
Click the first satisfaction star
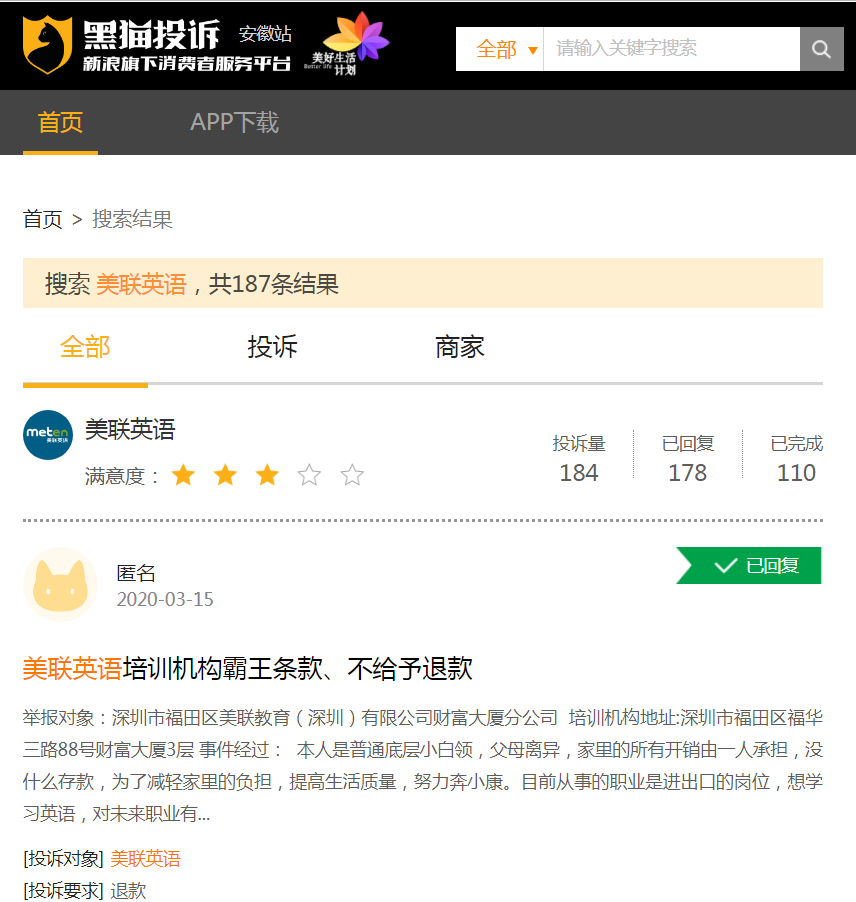coord(183,475)
